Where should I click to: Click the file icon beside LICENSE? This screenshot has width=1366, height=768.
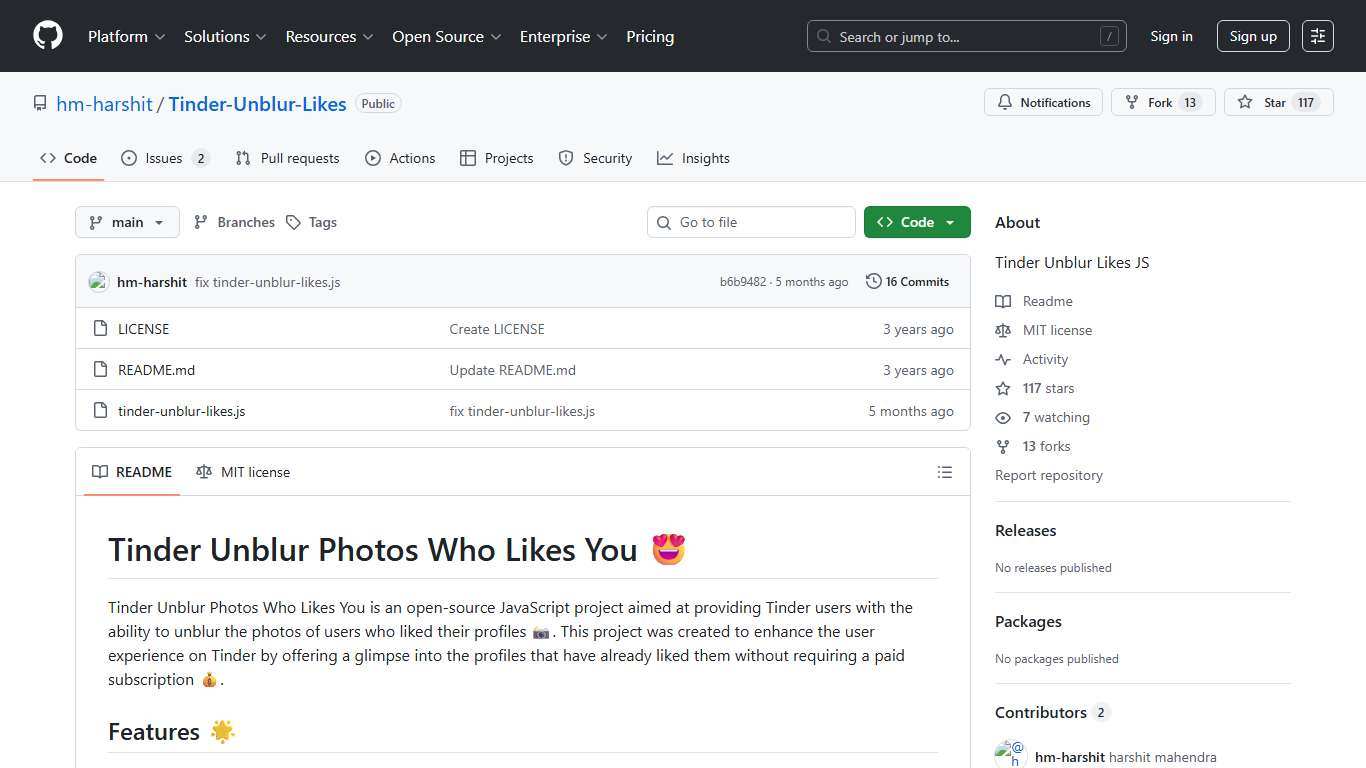(100, 328)
